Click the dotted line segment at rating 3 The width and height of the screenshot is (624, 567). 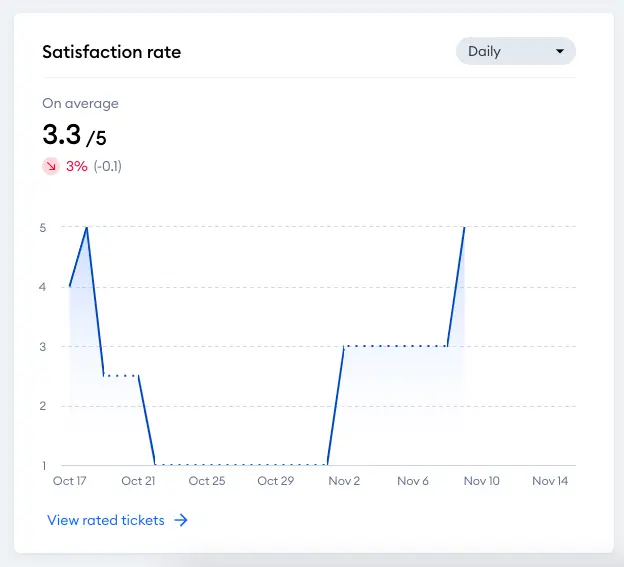[x=396, y=346]
